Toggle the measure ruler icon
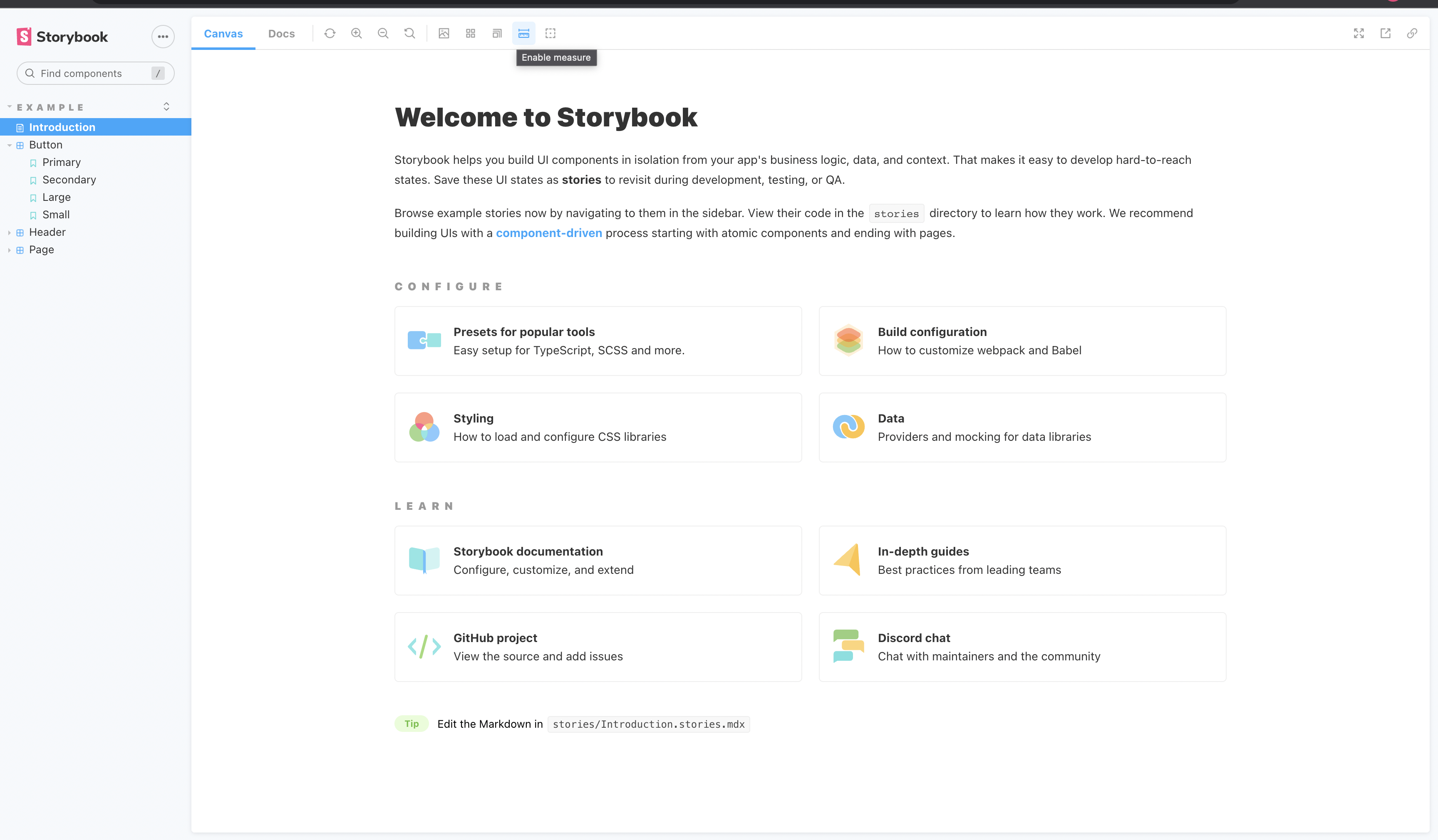 (524, 34)
